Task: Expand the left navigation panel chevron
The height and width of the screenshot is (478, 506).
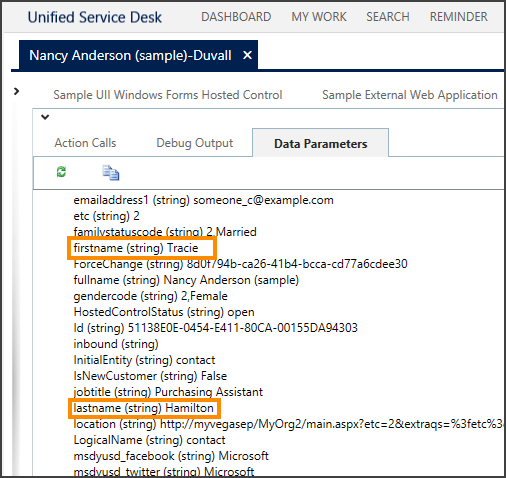Action: coord(16,91)
